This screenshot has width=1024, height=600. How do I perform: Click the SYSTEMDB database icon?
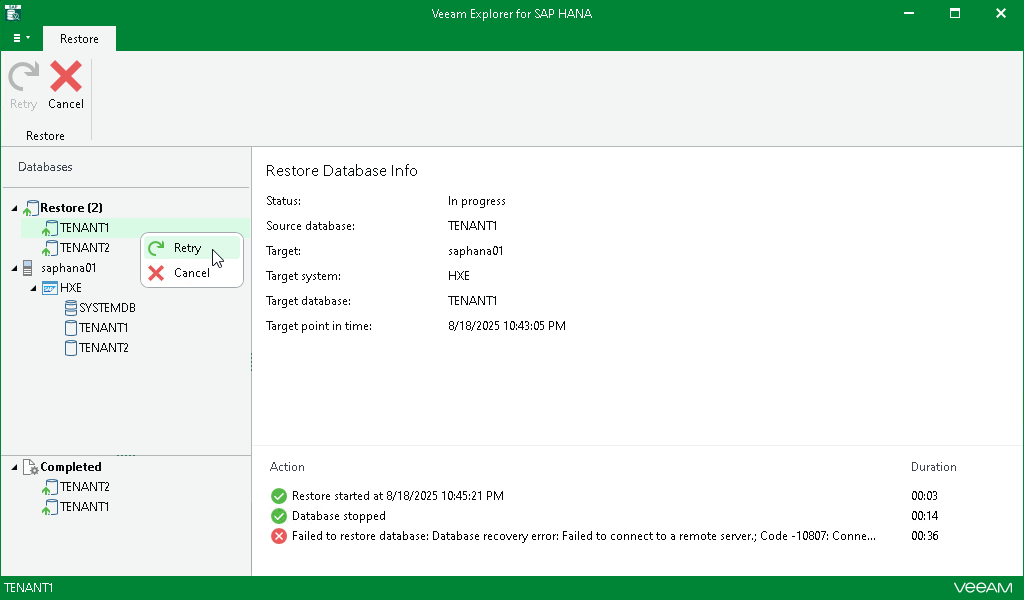tap(70, 308)
